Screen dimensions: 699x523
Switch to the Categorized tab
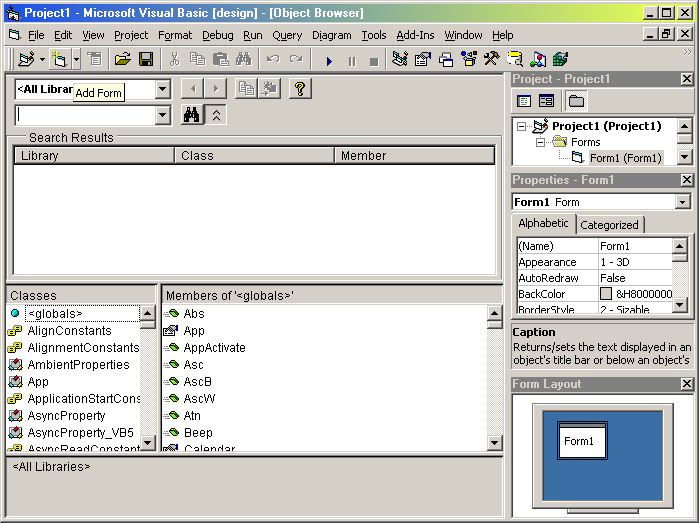tap(609, 225)
